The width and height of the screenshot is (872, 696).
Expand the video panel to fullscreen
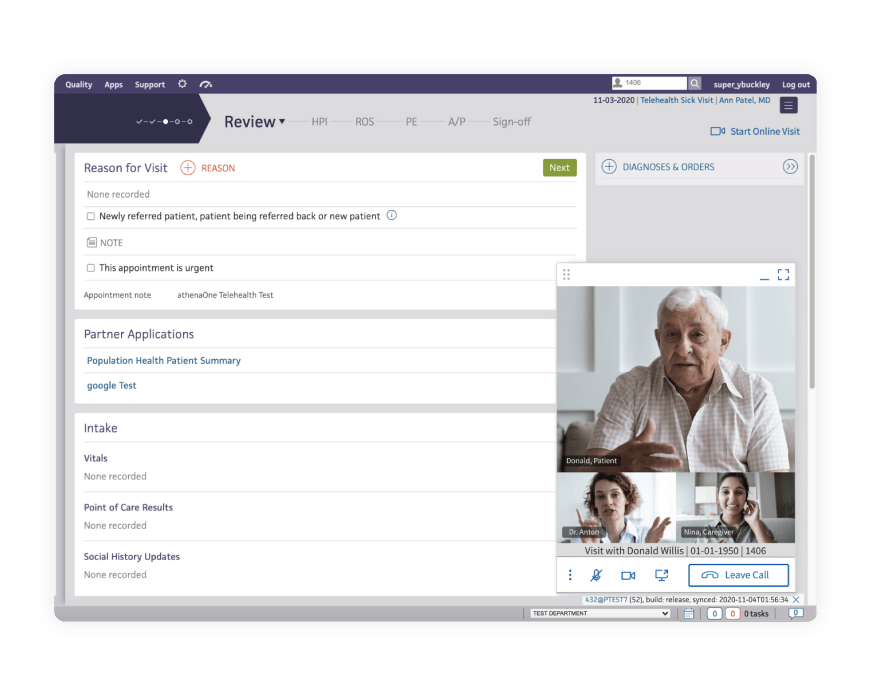[x=784, y=275]
